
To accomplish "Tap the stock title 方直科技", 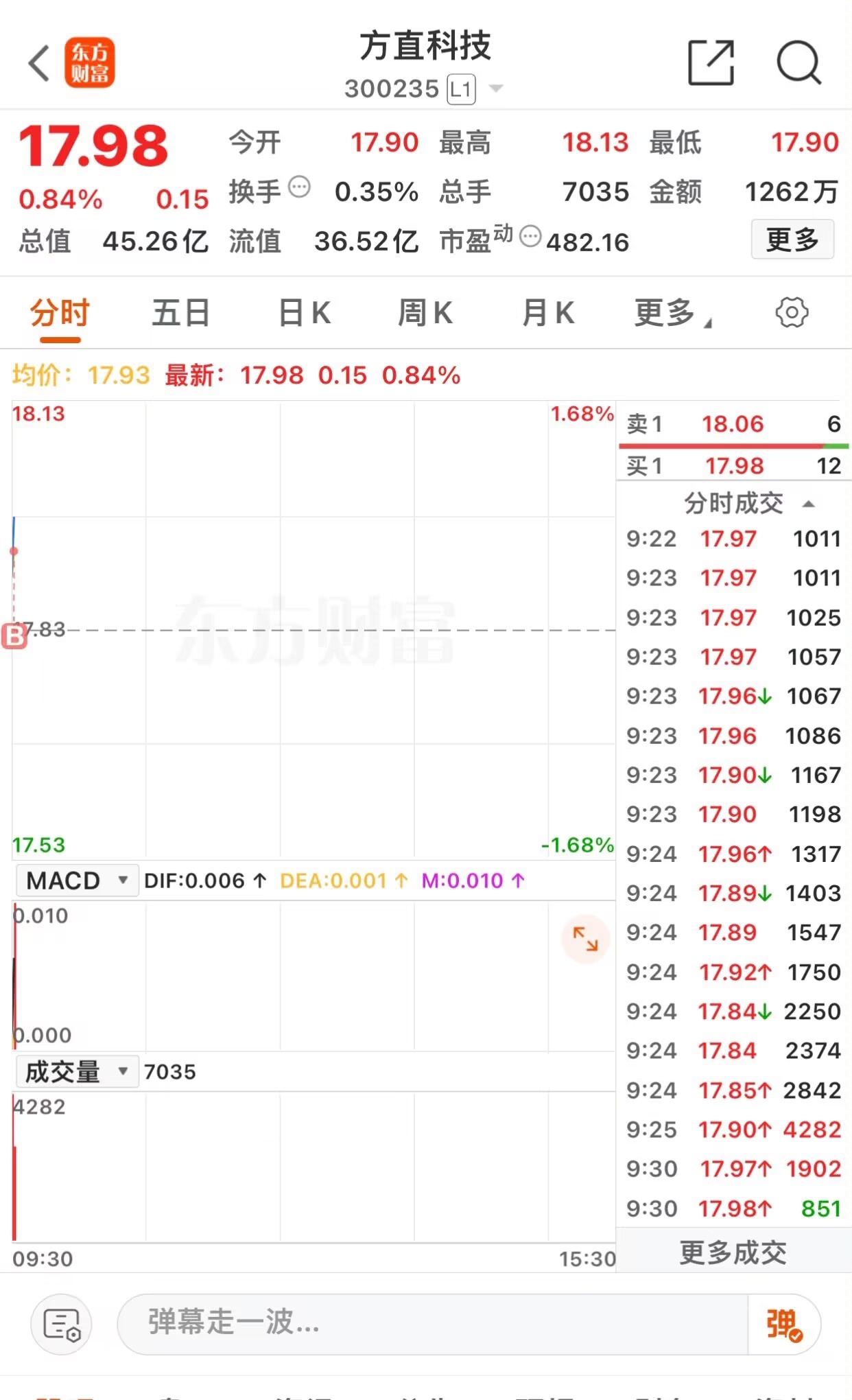I will point(425,46).
